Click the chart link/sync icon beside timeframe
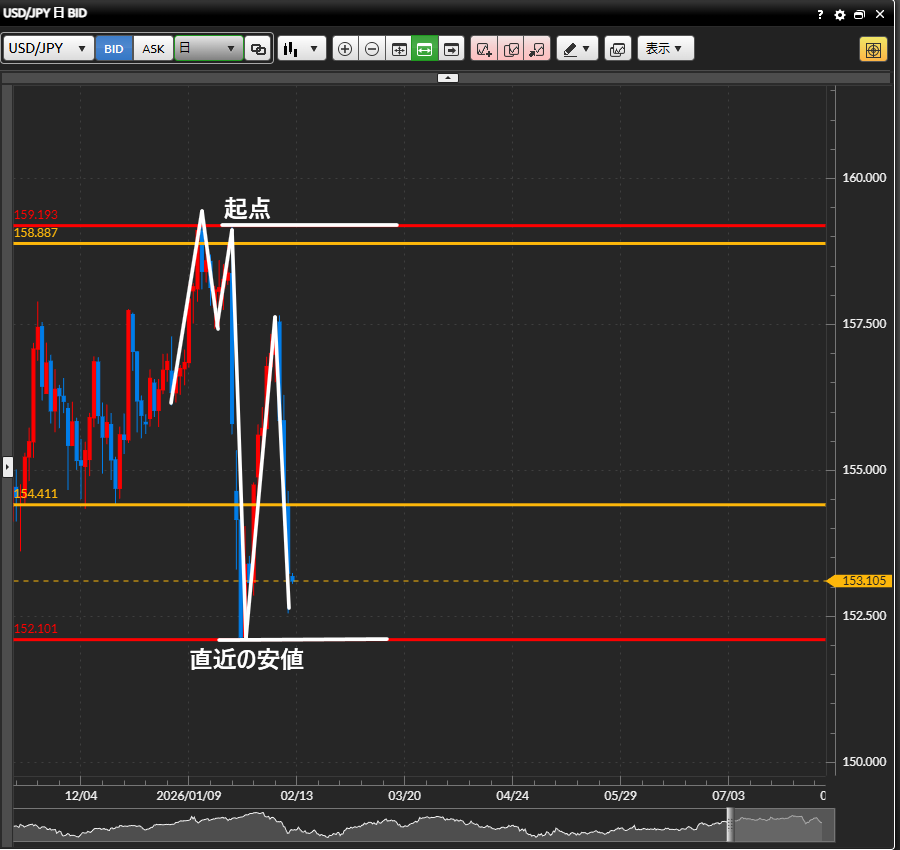This screenshot has width=900, height=850. [x=258, y=49]
